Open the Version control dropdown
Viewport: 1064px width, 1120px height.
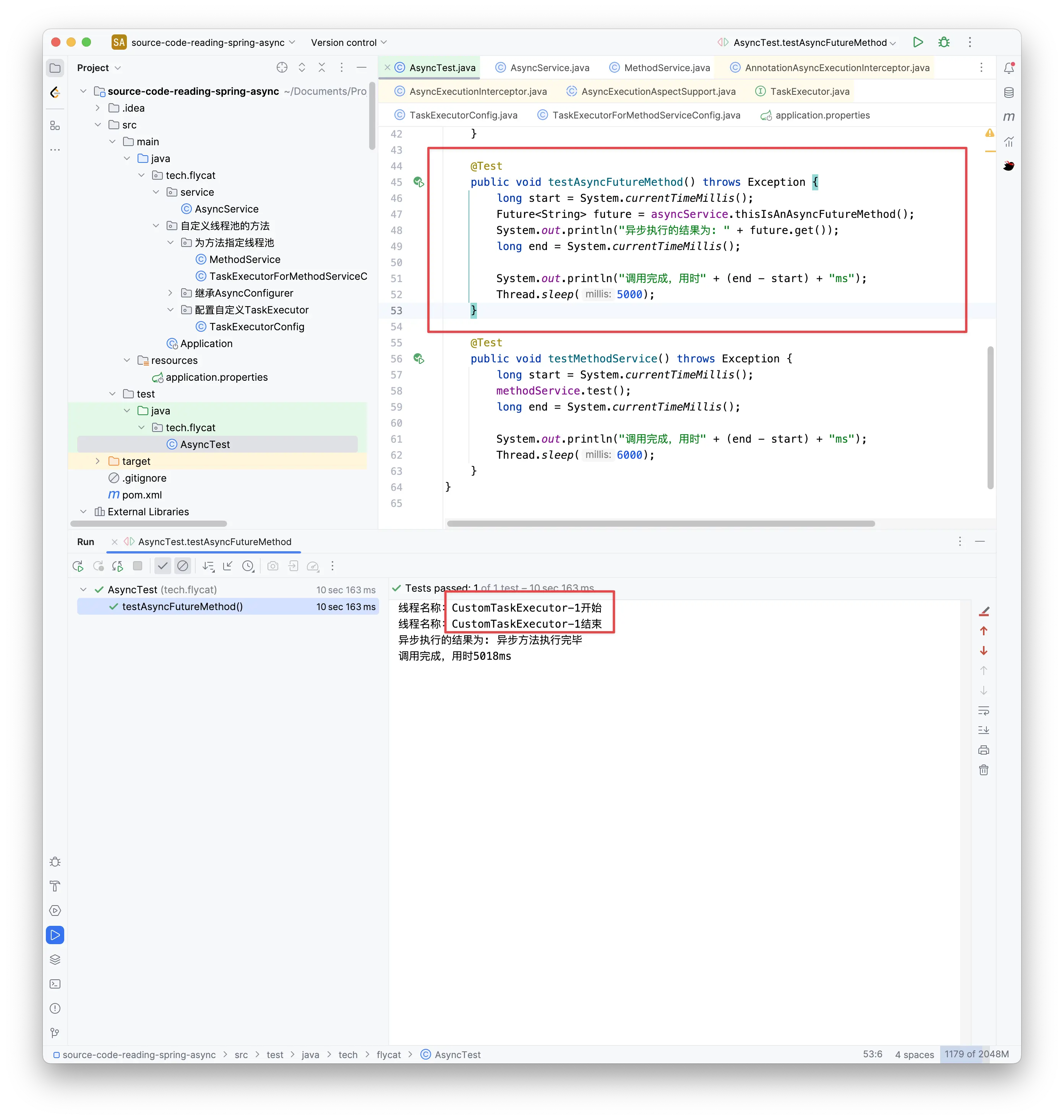(x=349, y=42)
